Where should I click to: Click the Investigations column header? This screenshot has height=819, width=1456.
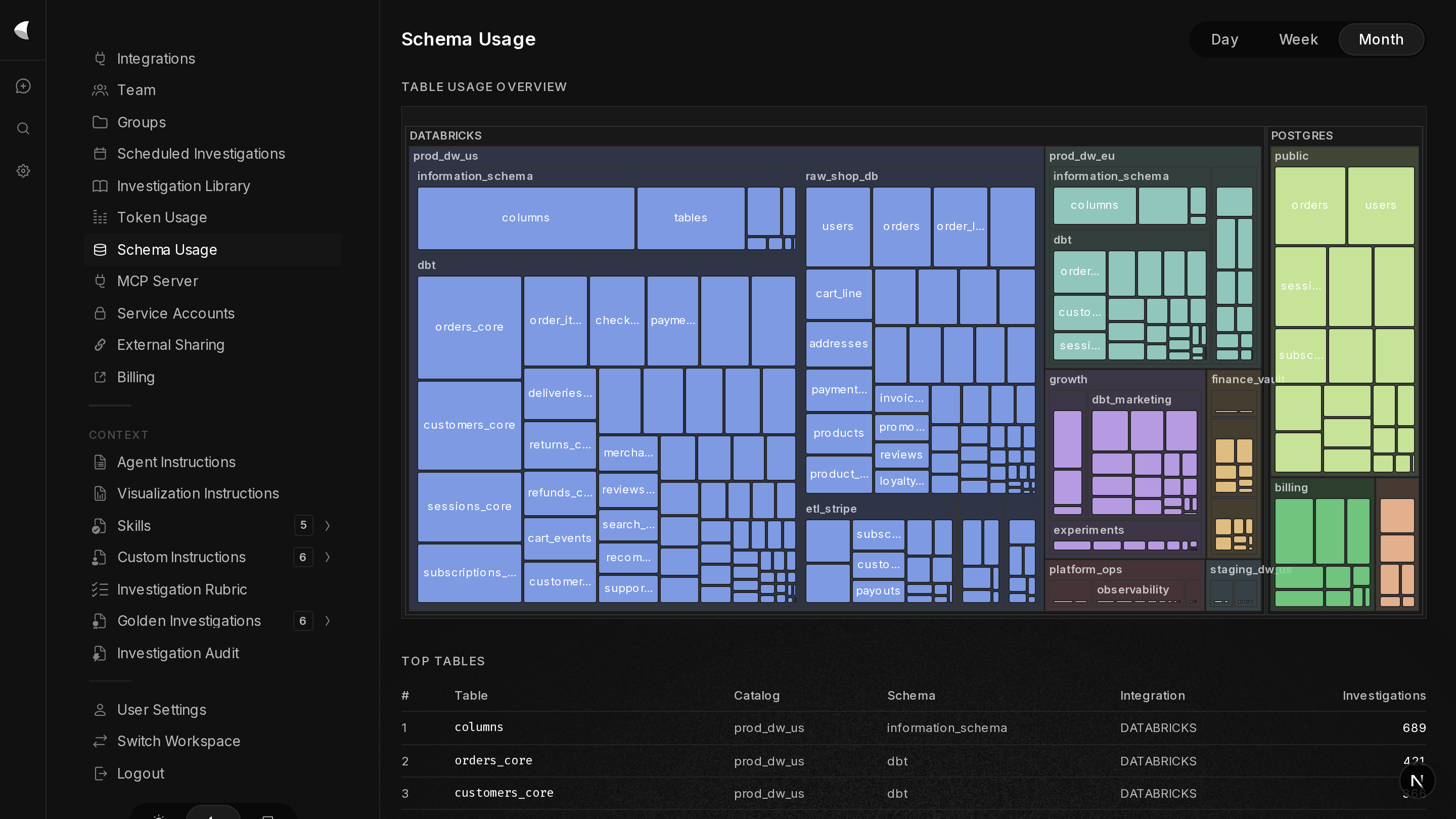point(1384,695)
